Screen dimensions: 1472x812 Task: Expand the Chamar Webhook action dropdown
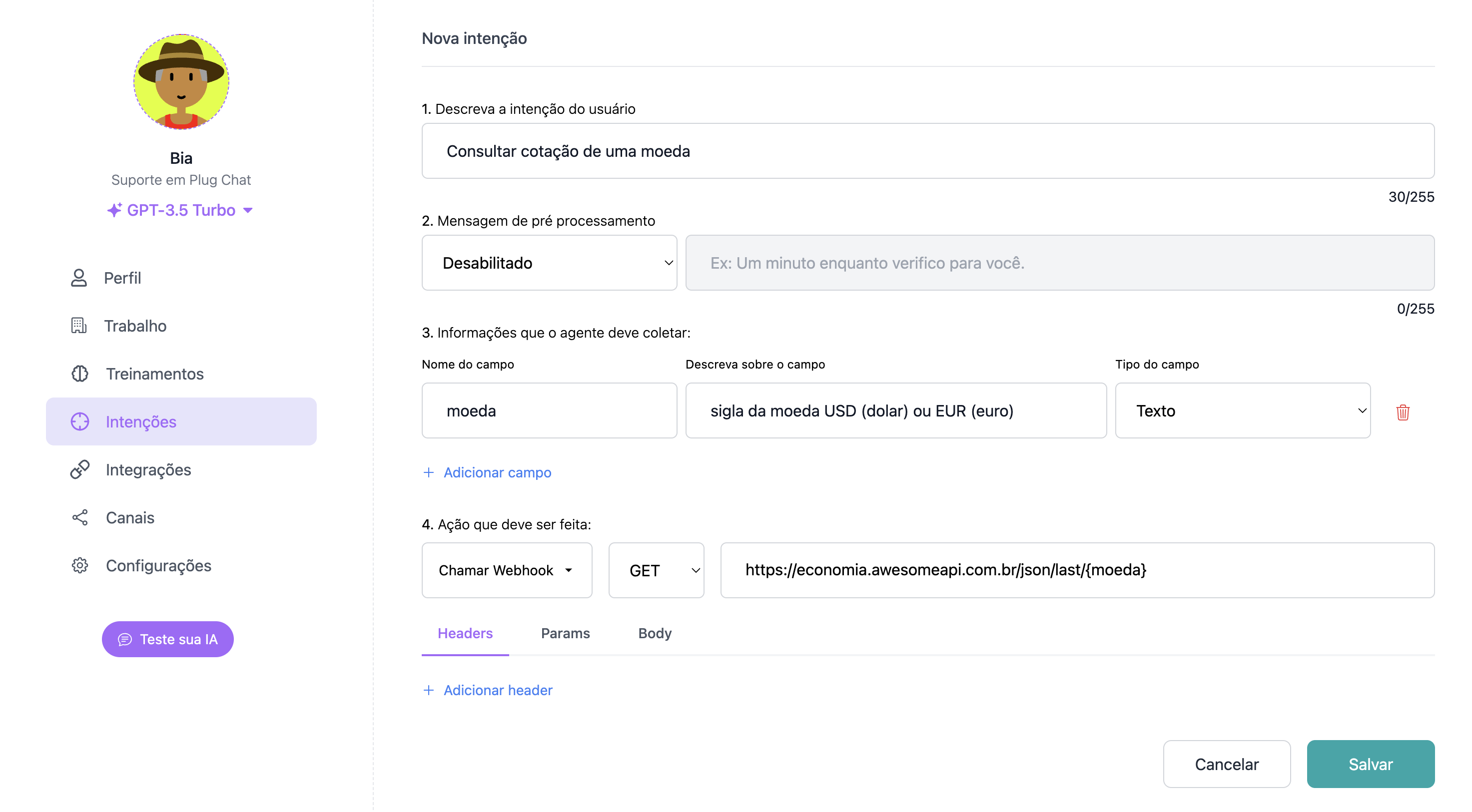pos(506,570)
